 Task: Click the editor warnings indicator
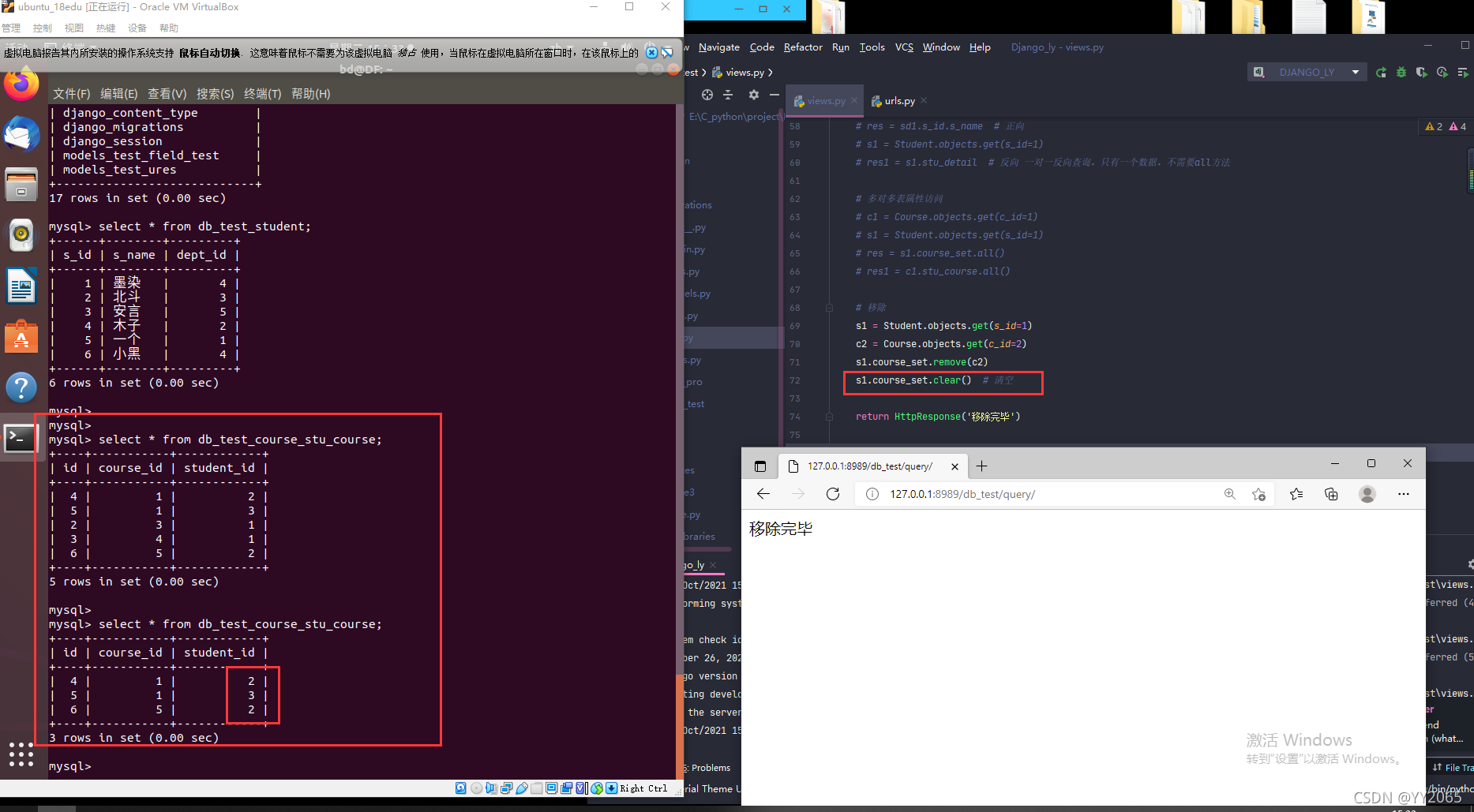(1446, 126)
